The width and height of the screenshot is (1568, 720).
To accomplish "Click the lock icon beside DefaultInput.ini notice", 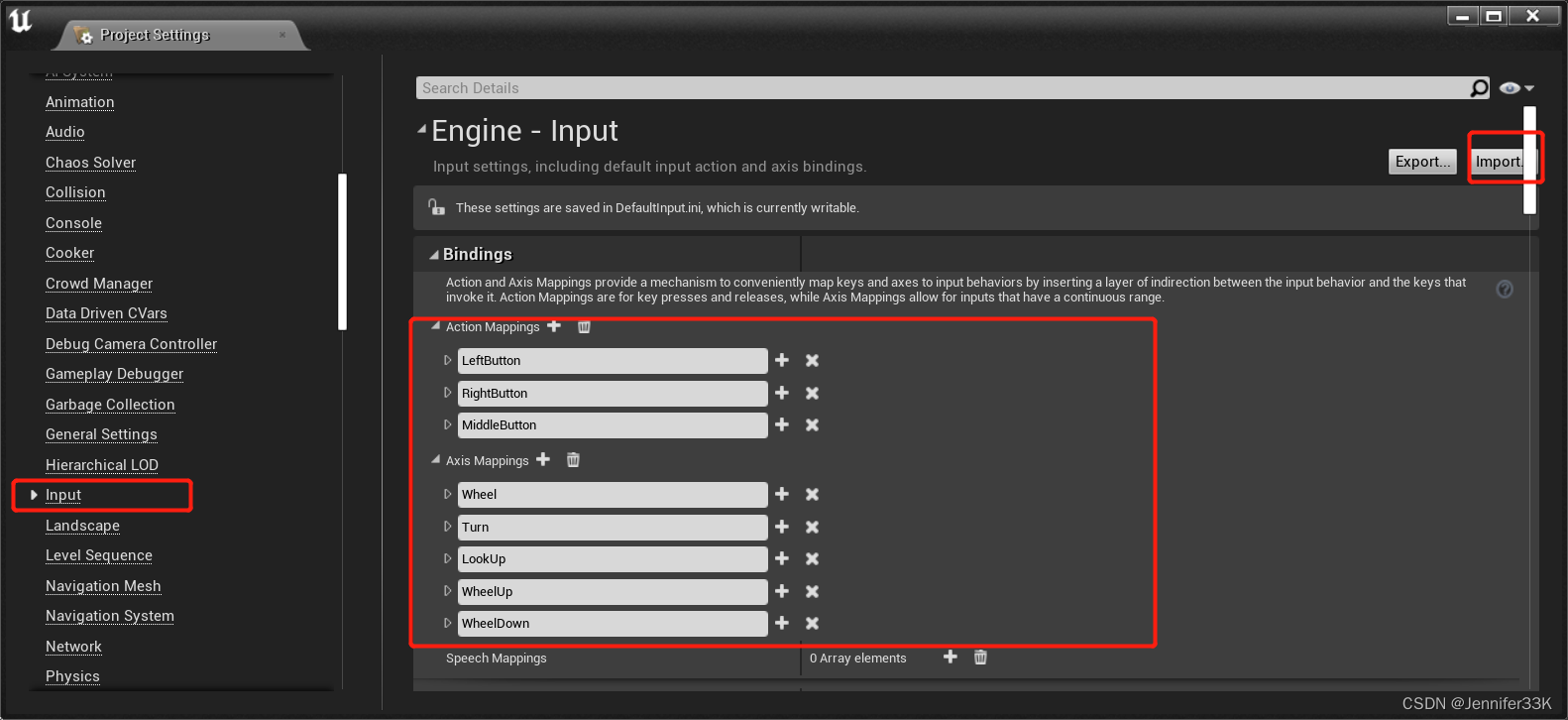I will tap(436, 207).
